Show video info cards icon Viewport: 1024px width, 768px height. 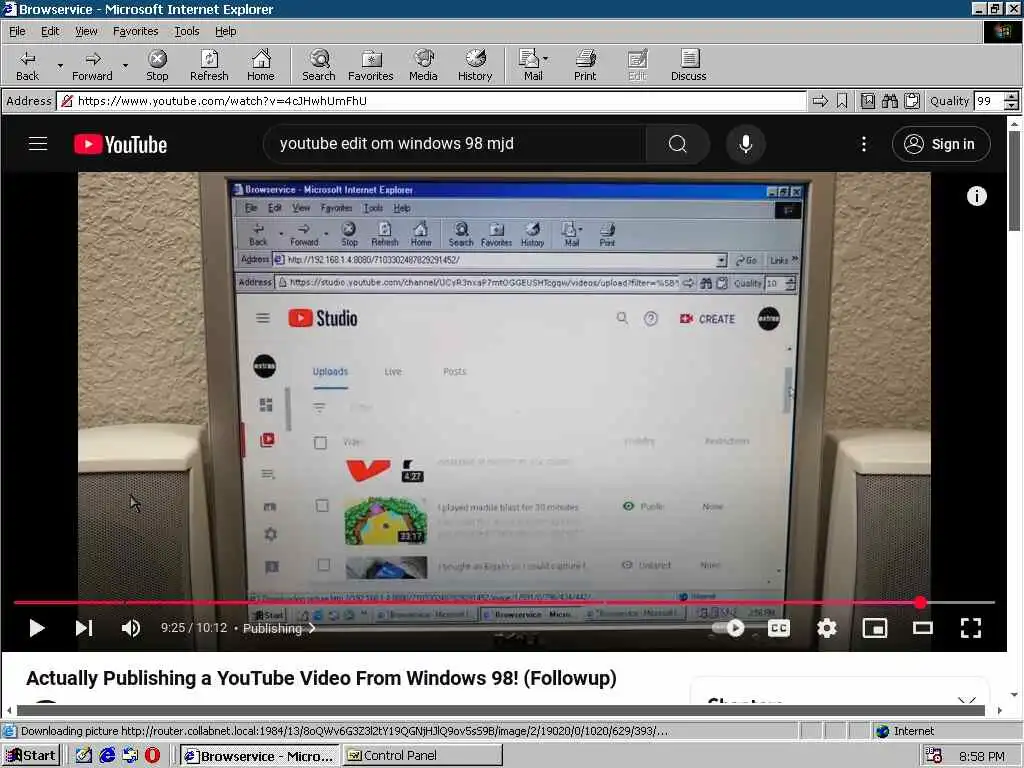click(976, 196)
